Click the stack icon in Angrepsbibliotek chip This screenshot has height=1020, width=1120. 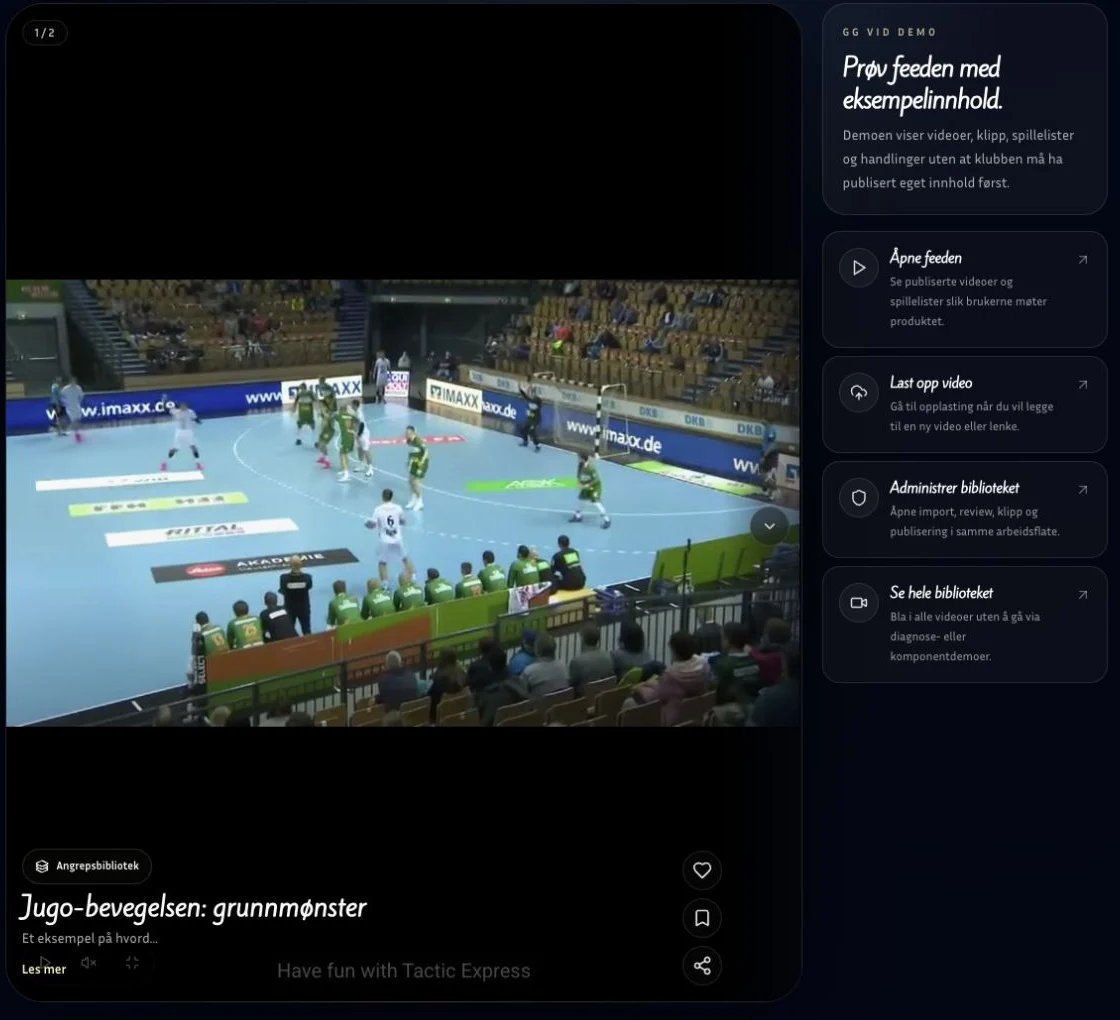pos(42,866)
